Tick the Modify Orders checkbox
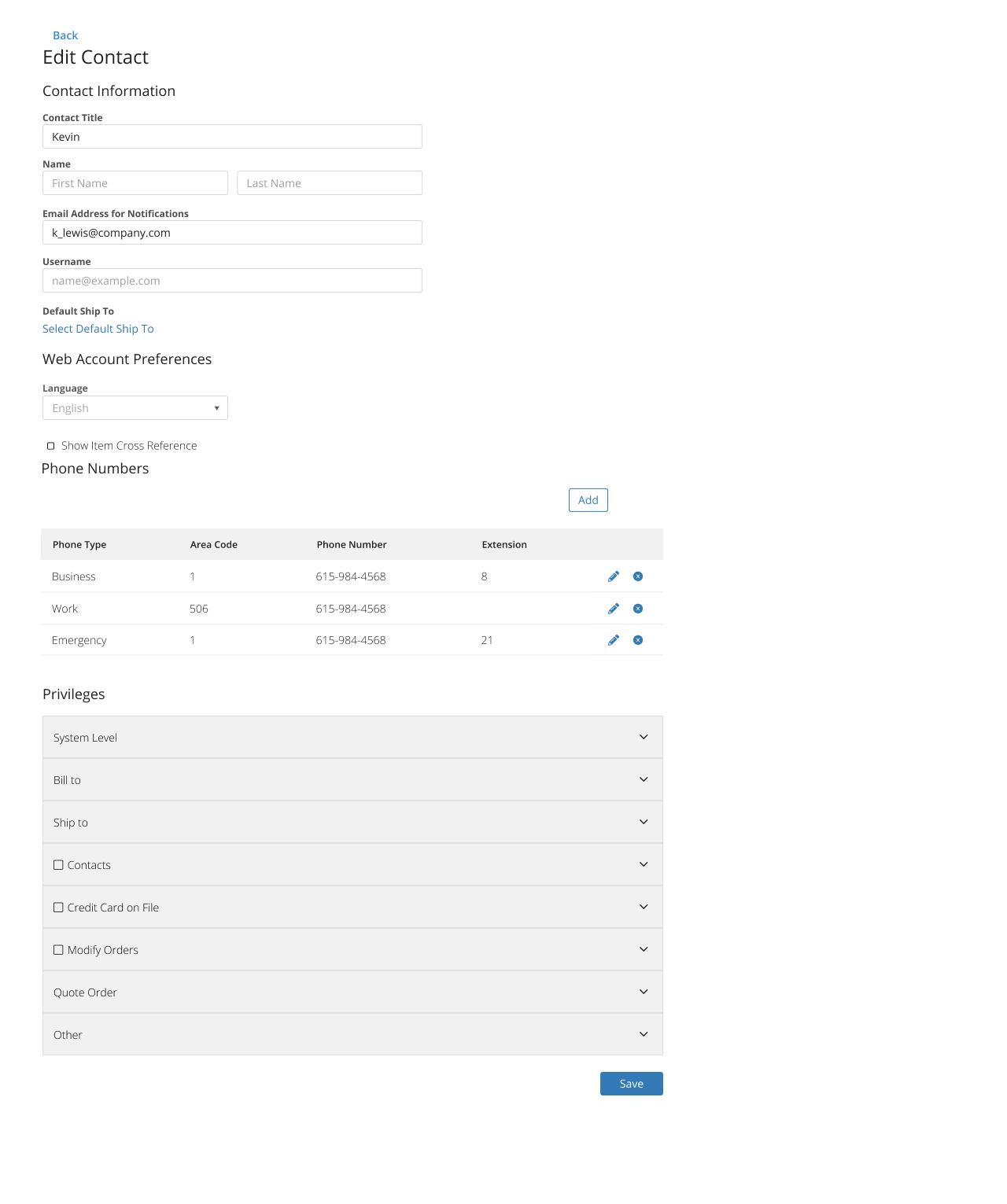Image resolution: width=1007 pixels, height=1204 pixels. (58, 950)
